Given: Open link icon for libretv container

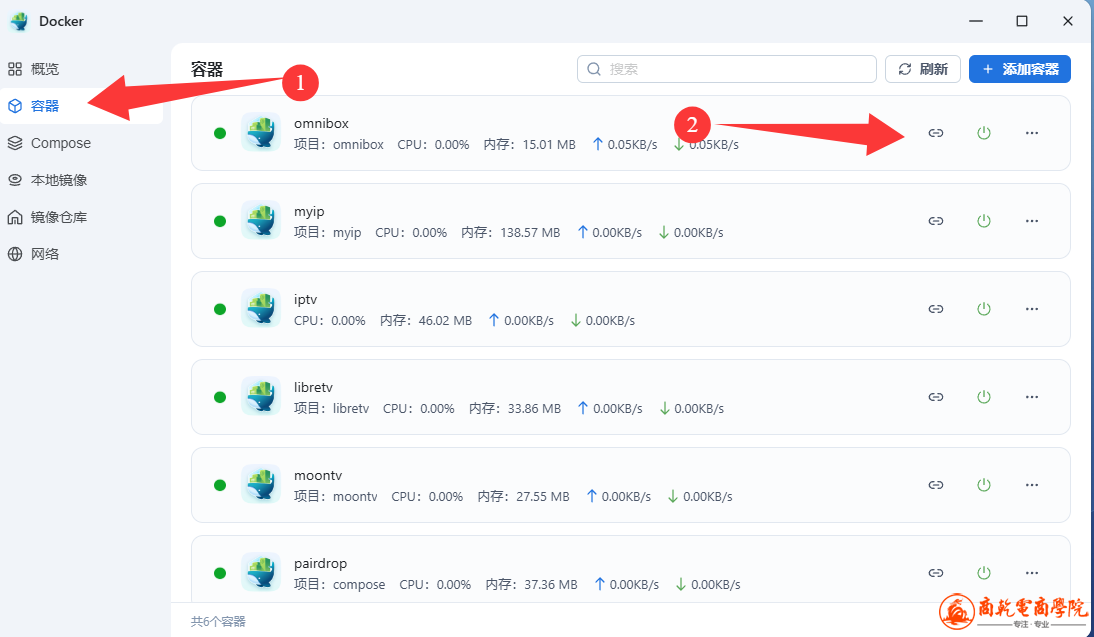Looking at the screenshot, I should click(936, 397).
